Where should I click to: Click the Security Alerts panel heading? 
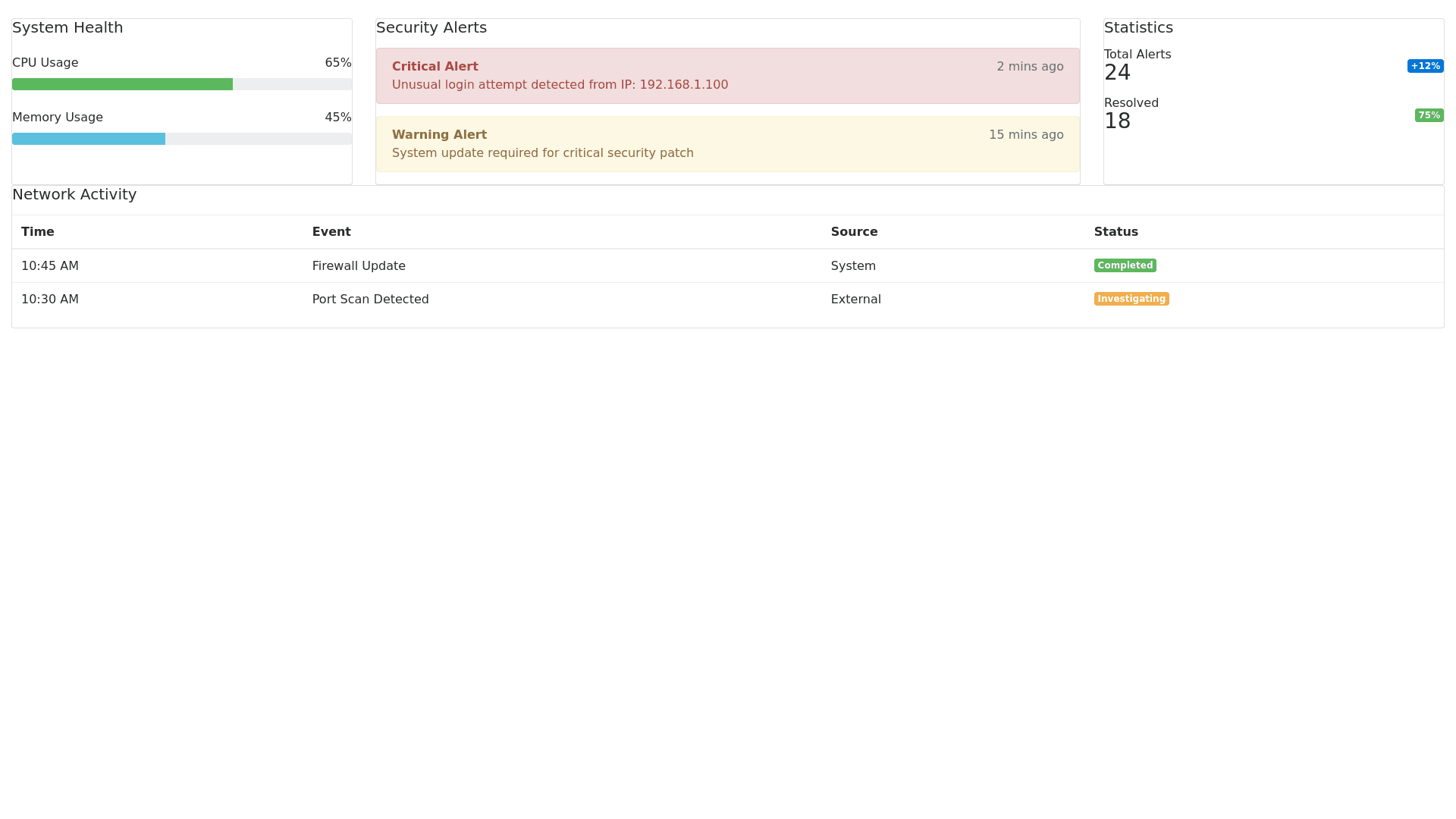tap(431, 28)
